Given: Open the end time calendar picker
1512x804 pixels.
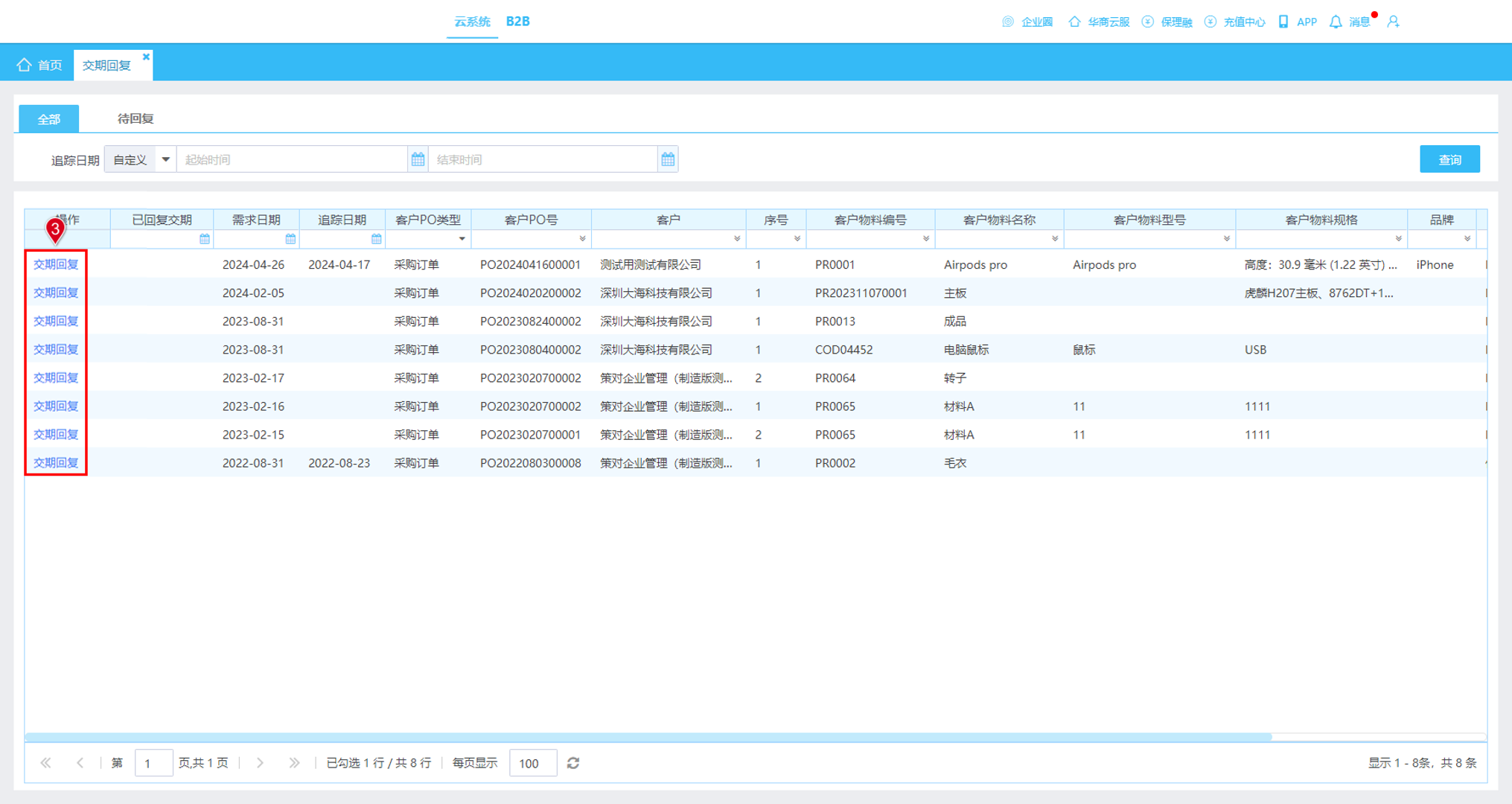Looking at the screenshot, I should (668, 159).
